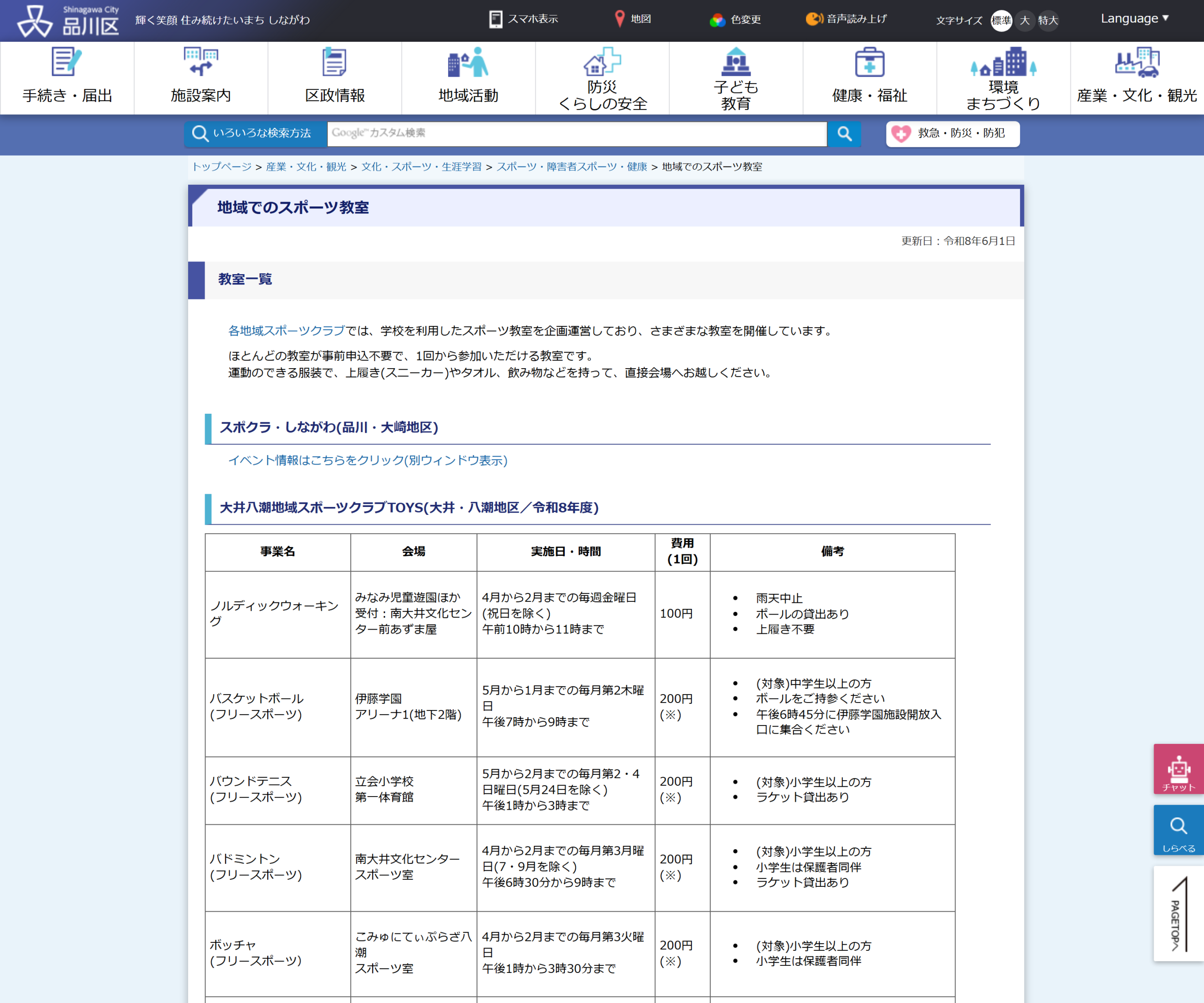Open 文化・スポーツ・生涯学習 breadcrumb link

click(421, 167)
